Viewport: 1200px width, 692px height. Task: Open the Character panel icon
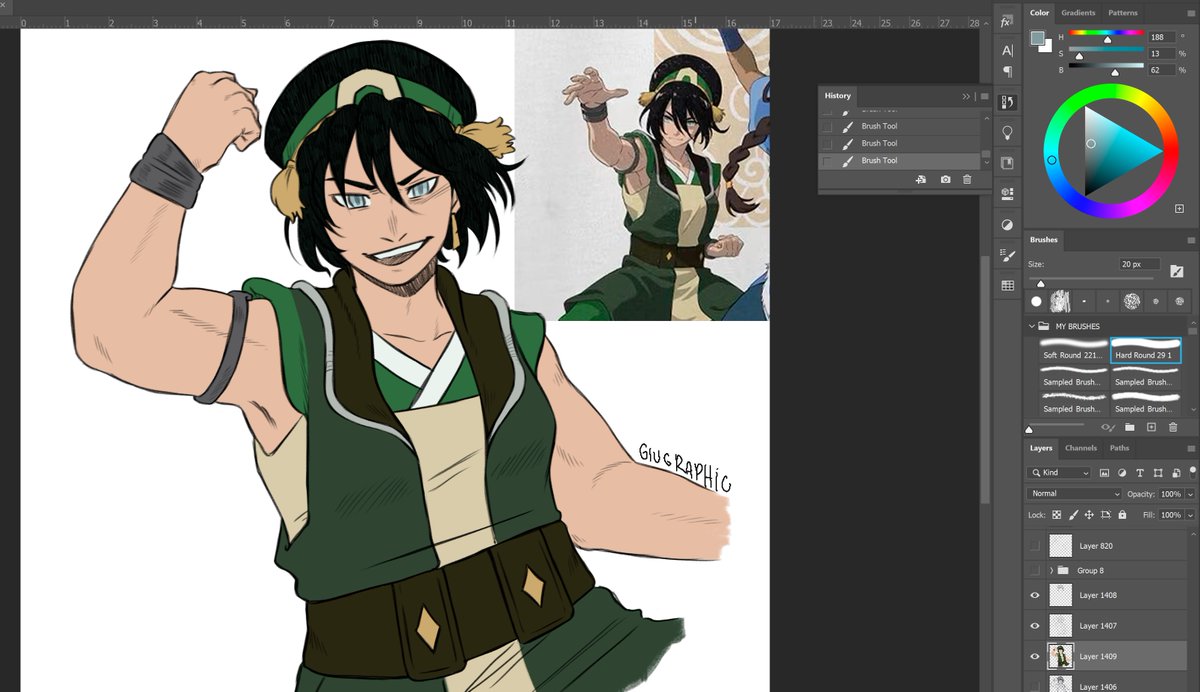coord(1007,50)
